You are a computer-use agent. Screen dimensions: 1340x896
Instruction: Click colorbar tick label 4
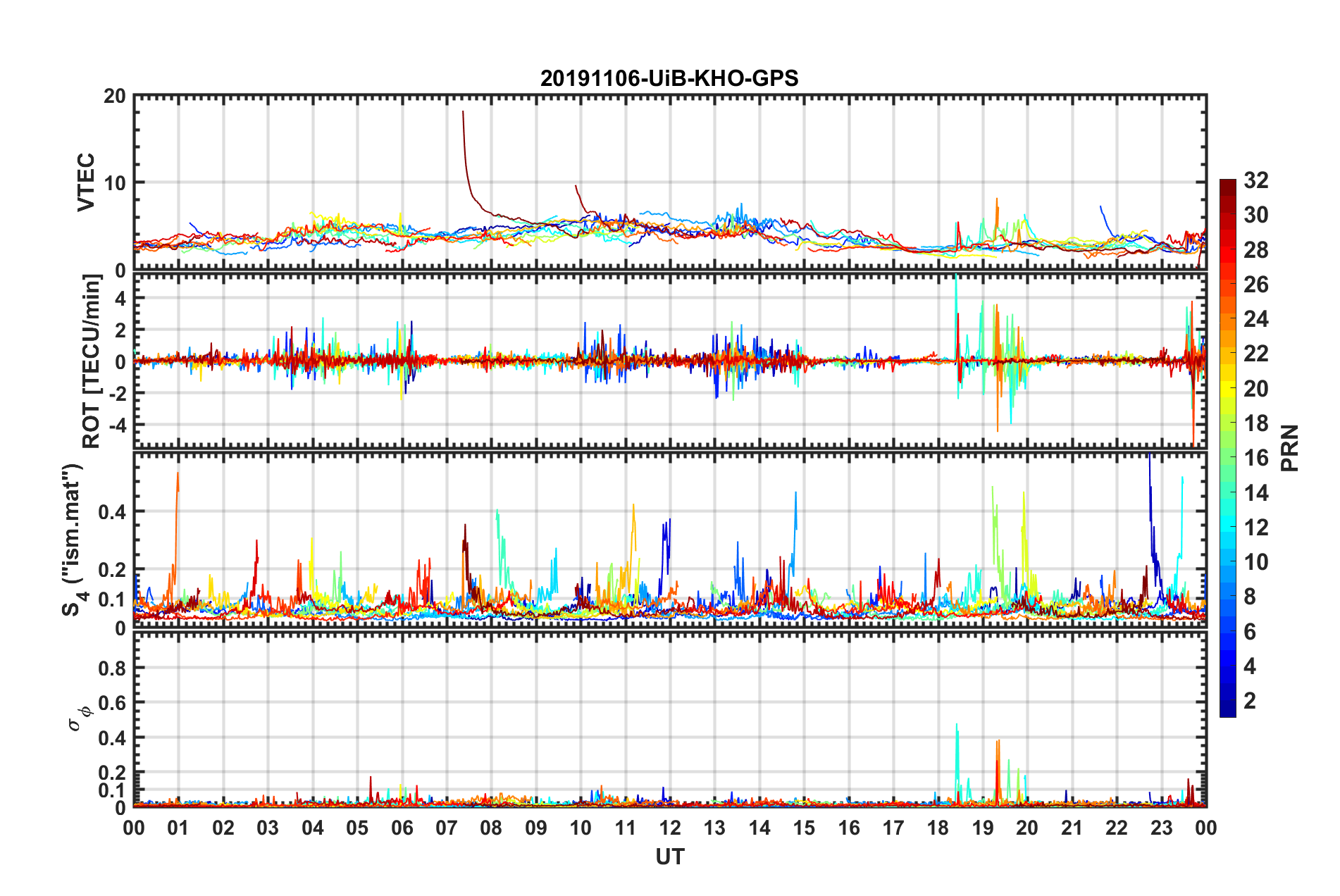[x=1250, y=666]
